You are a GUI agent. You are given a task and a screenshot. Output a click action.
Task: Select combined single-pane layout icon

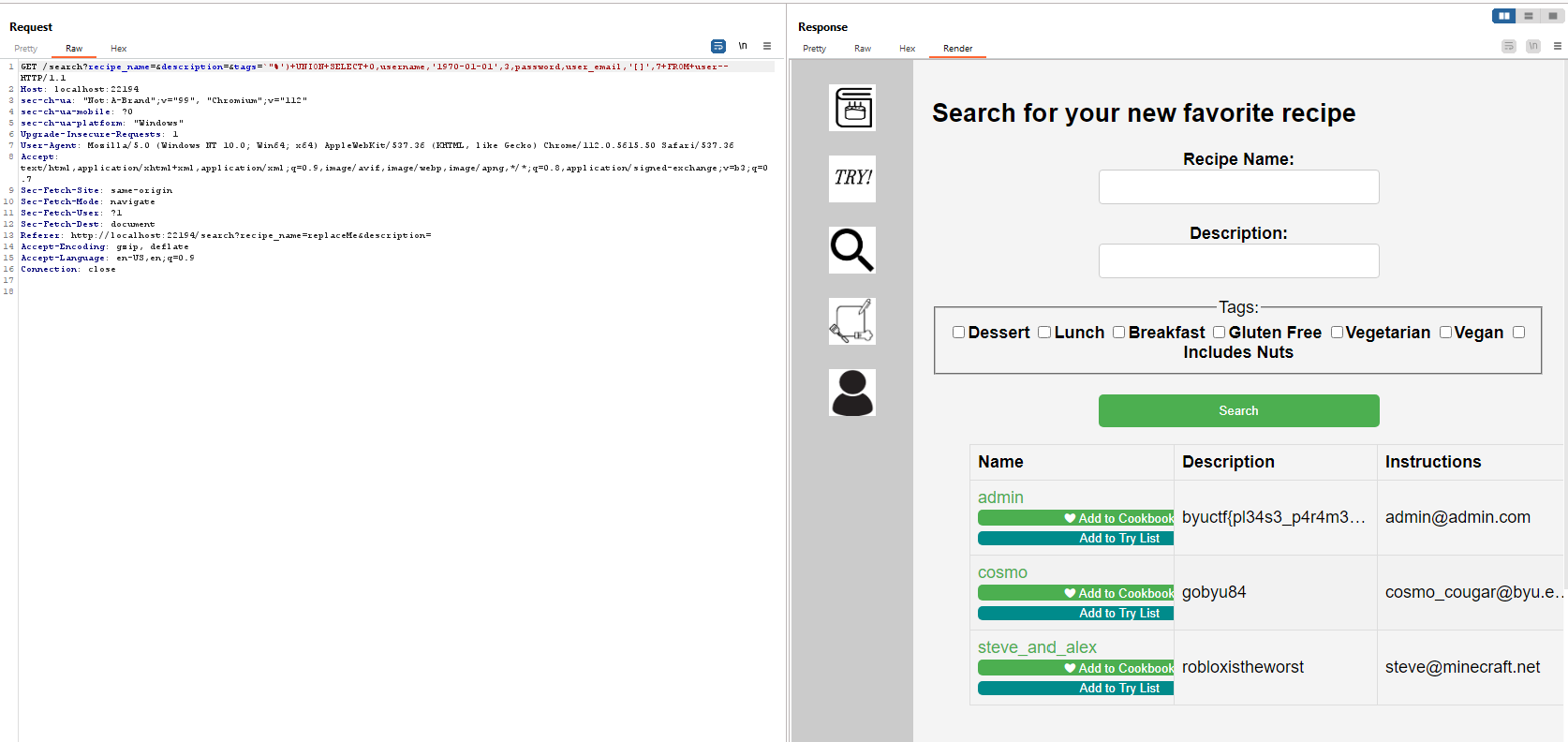click(x=1552, y=16)
